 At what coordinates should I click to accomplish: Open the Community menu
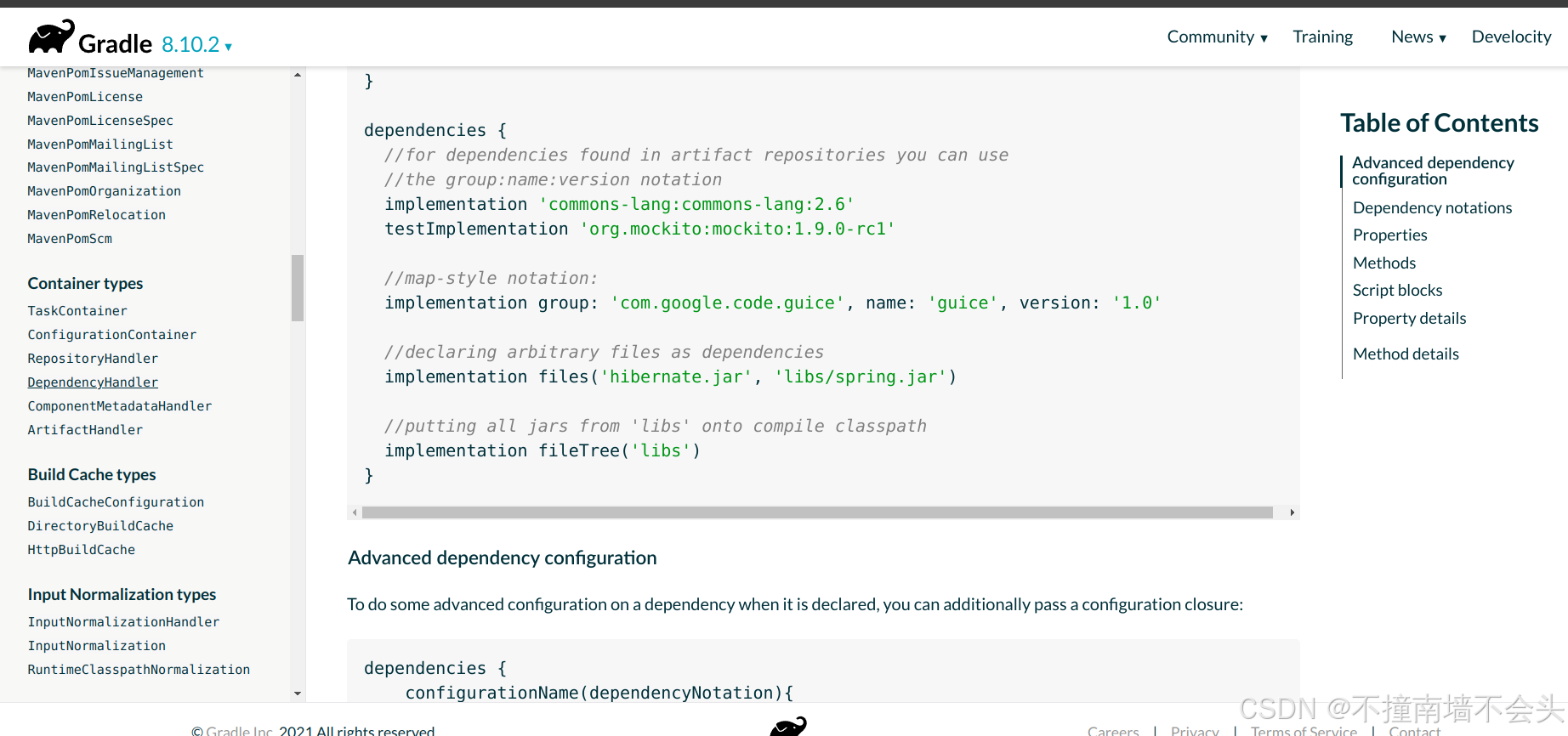[1217, 37]
